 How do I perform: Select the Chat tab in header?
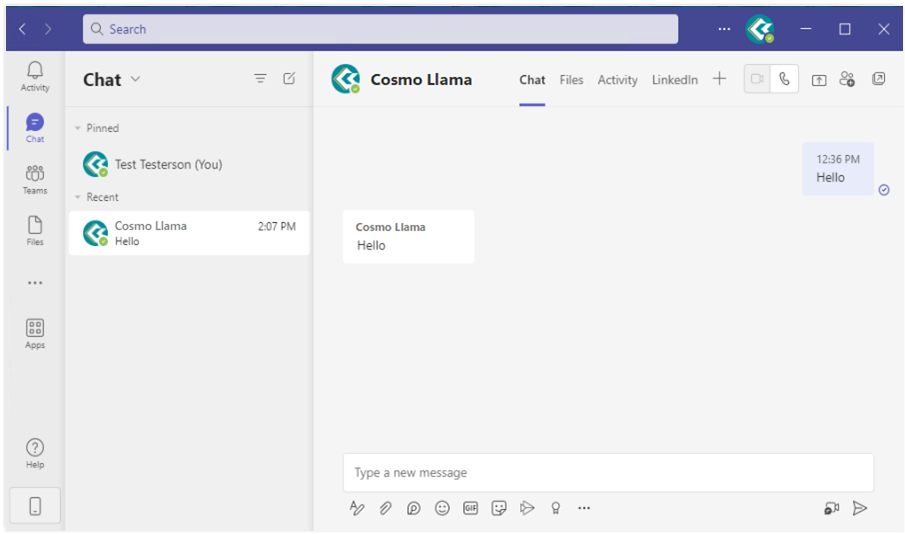click(x=532, y=80)
